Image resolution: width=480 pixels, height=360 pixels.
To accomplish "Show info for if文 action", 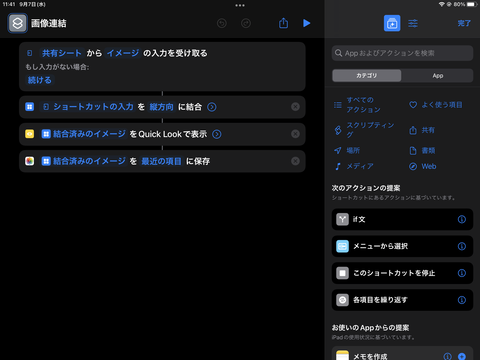I will [x=462, y=219].
